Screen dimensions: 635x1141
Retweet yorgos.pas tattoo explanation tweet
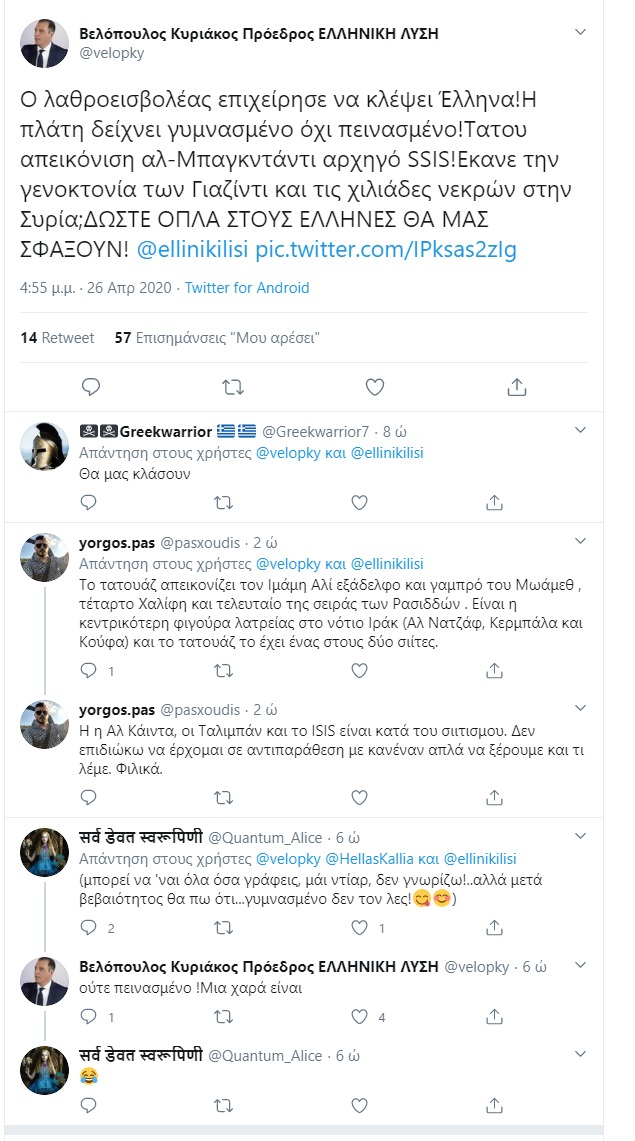[226, 671]
